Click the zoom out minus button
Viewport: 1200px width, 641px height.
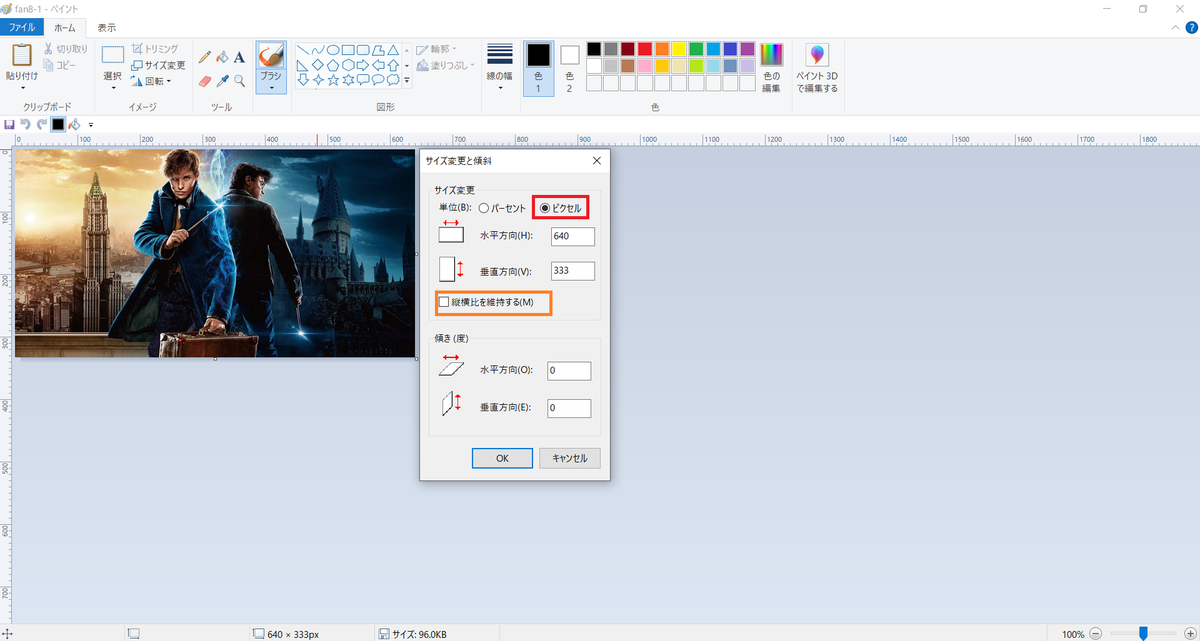coord(1096,634)
